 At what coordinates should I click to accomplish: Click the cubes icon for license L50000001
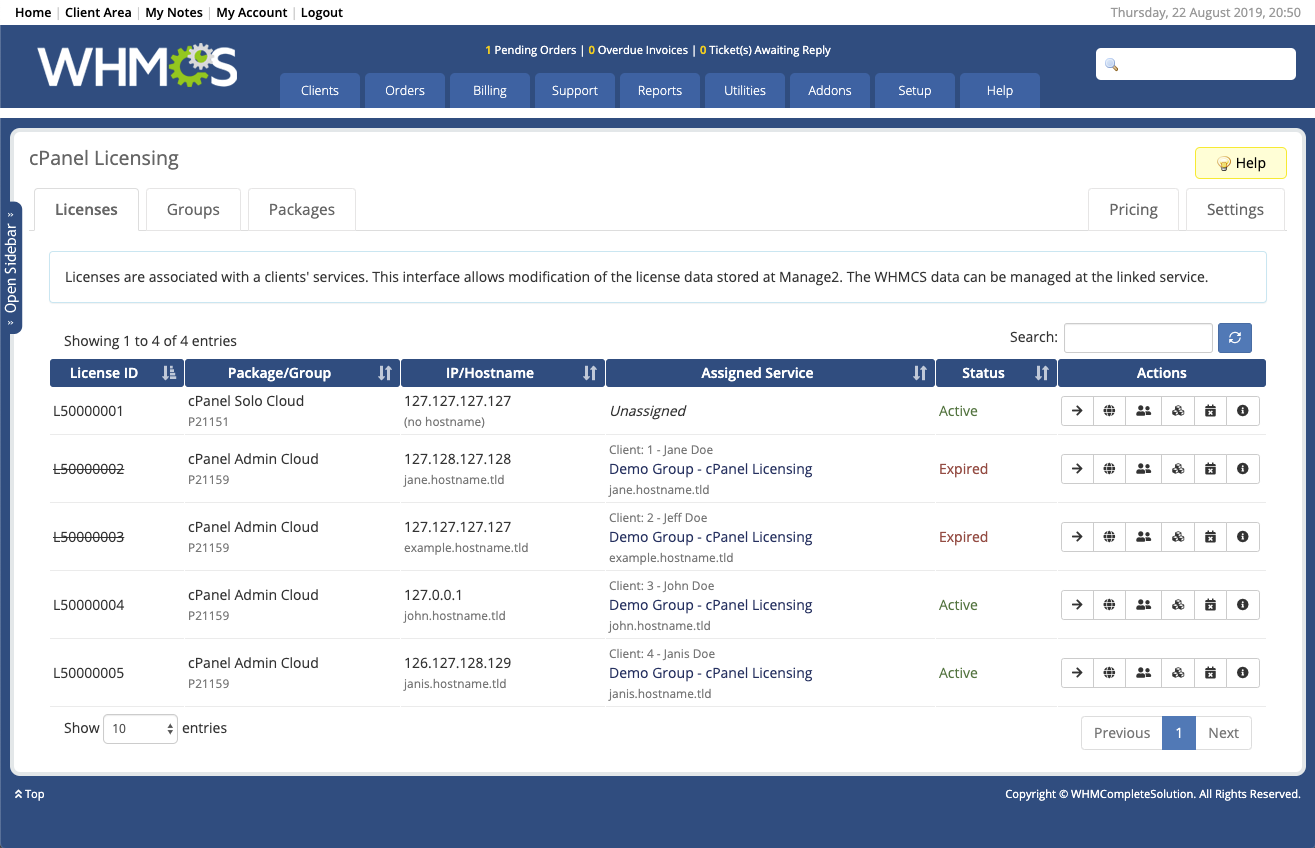(1178, 411)
